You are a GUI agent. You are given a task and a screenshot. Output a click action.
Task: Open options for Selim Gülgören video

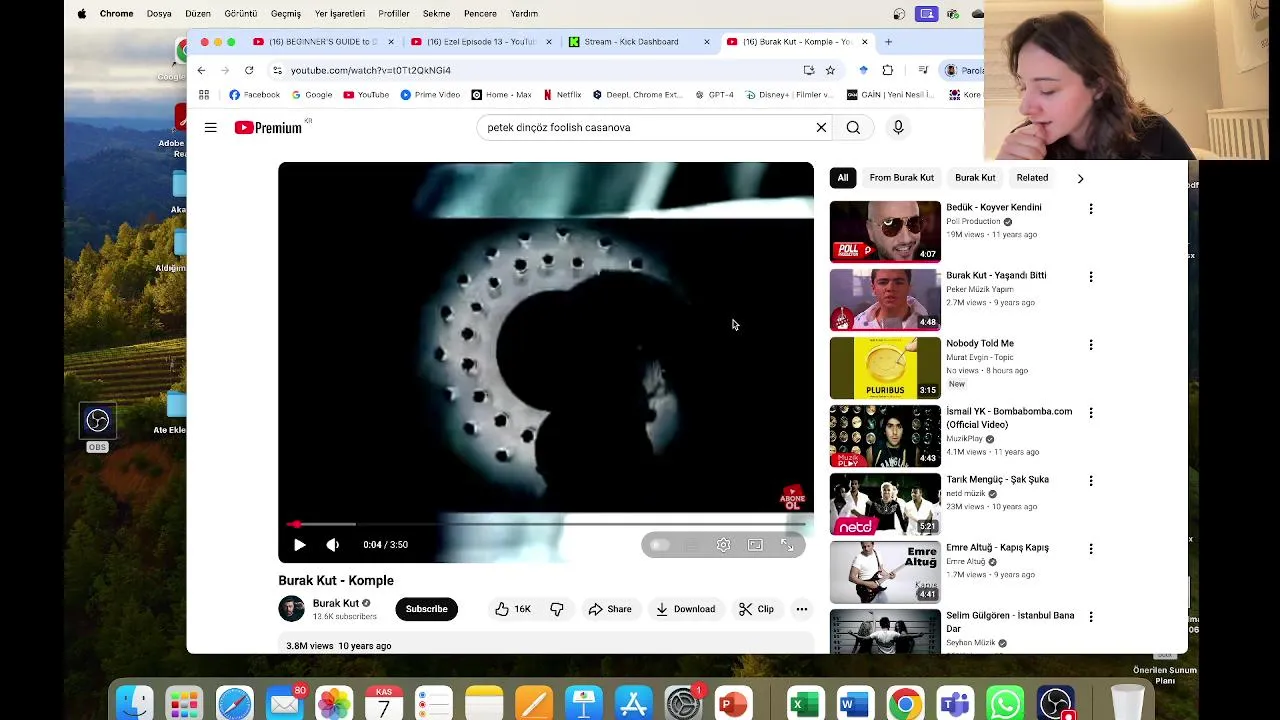tap(1091, 617)
